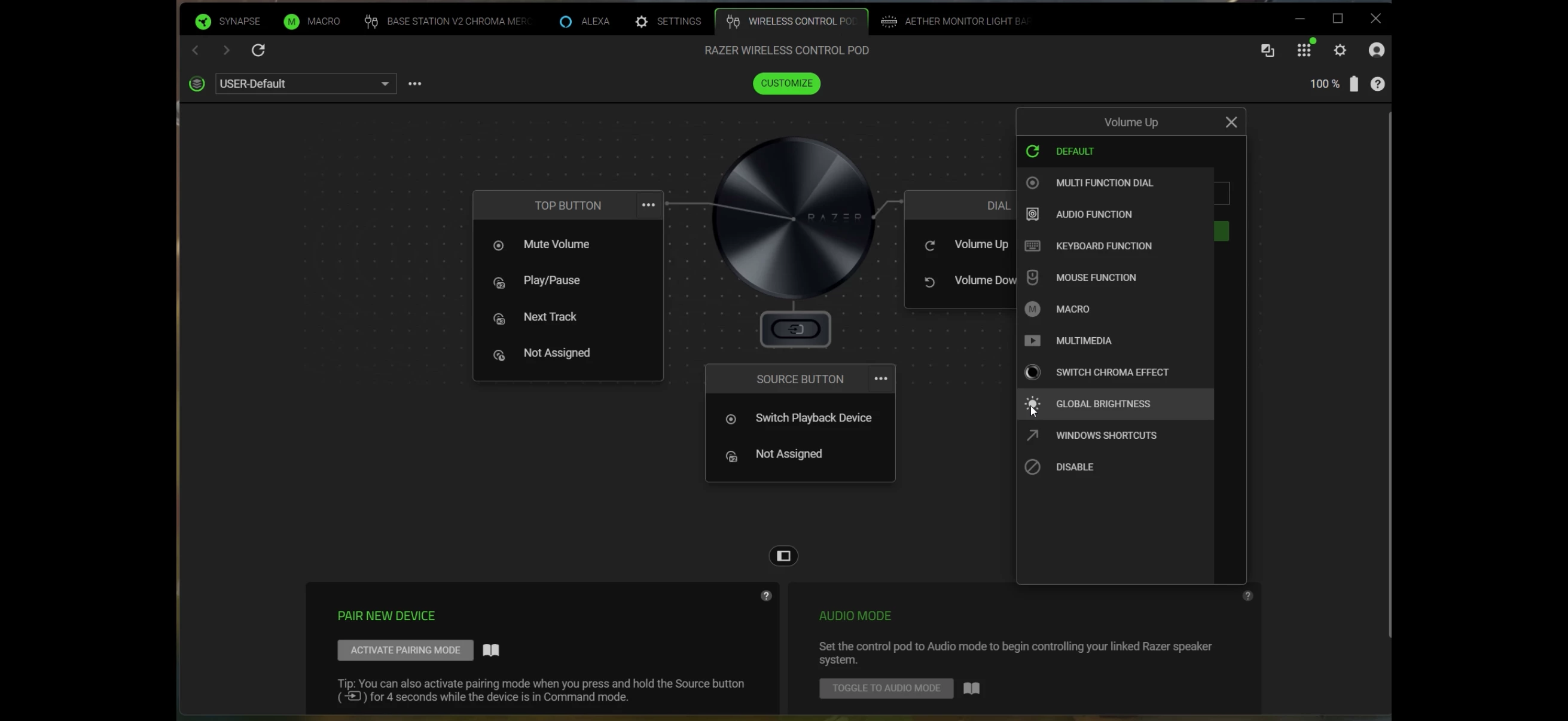
Task: Open the user account avatar icon
Action: tap(1376, 50)
